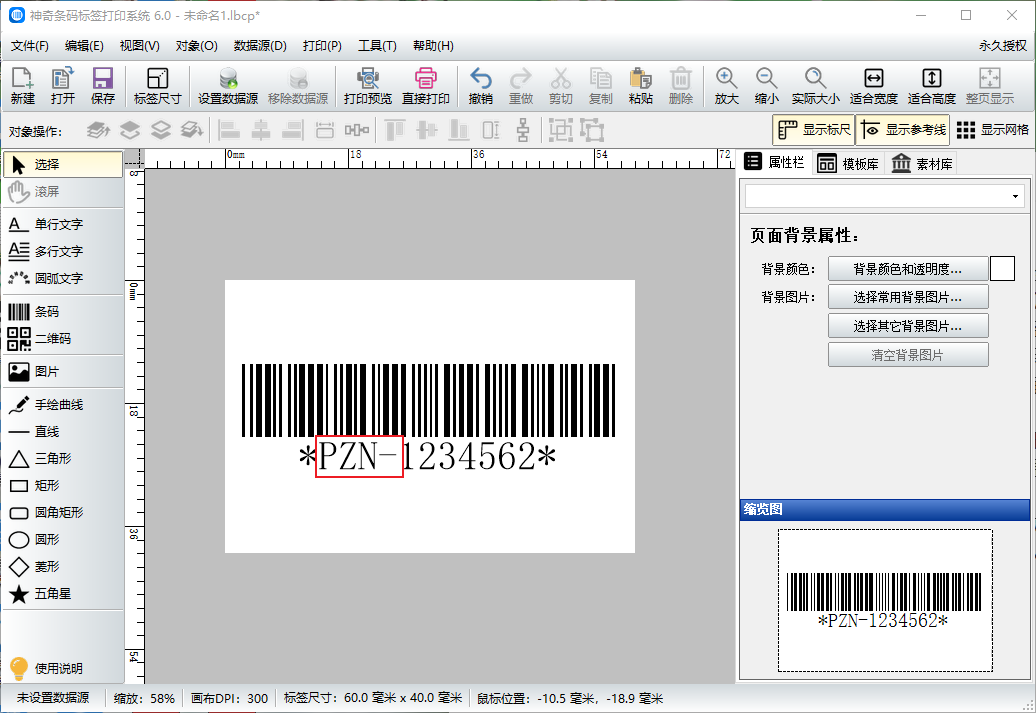Click 实际大小 actual size icon
1036x713 pixels.
pos(815,86)
